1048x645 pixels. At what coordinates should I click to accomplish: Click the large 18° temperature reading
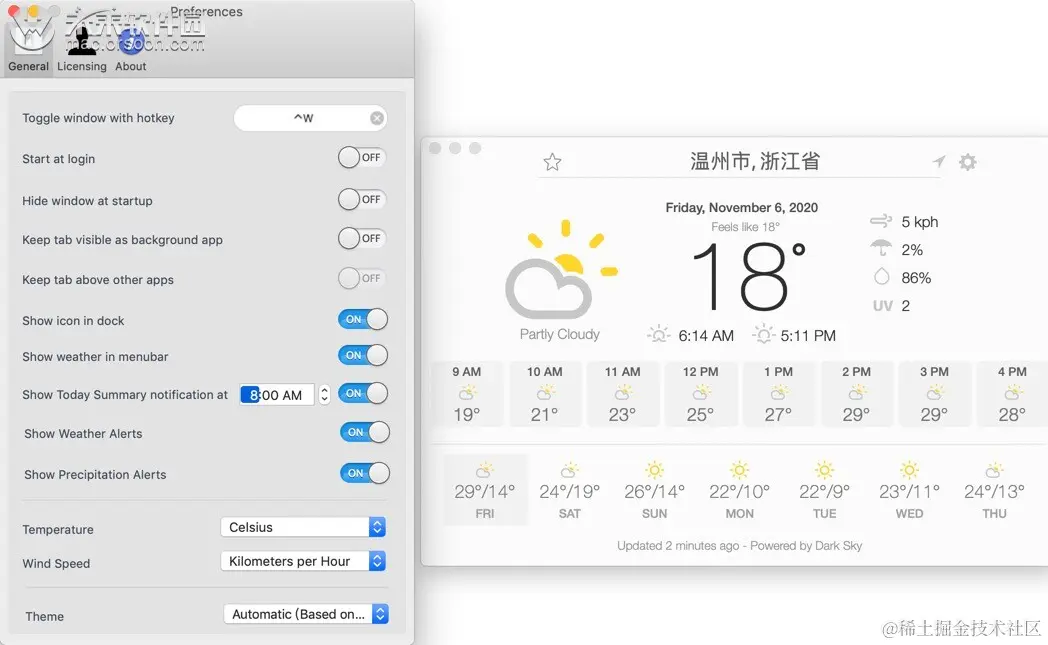click(749, 276)
